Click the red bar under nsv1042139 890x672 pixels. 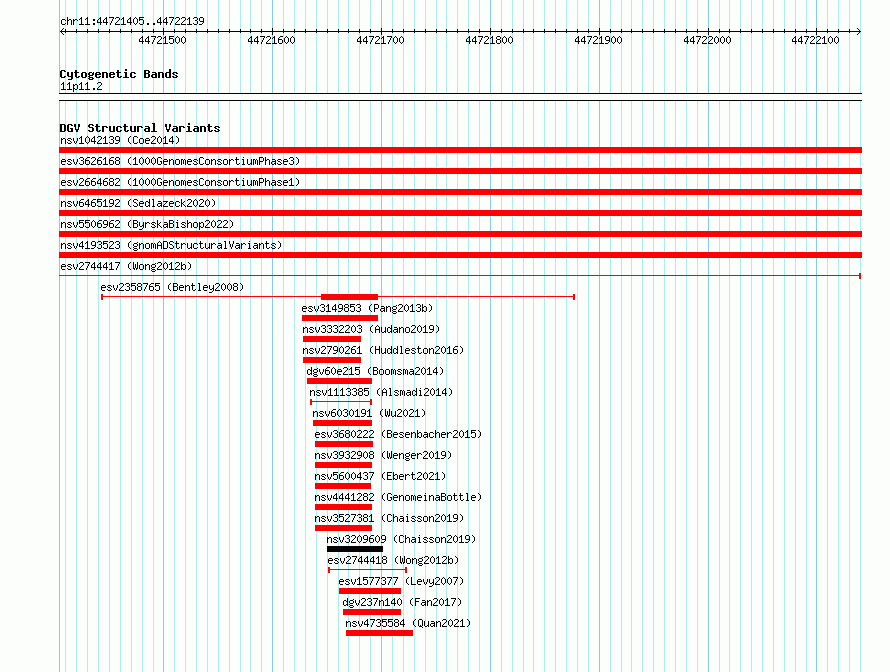coord(460,150)
